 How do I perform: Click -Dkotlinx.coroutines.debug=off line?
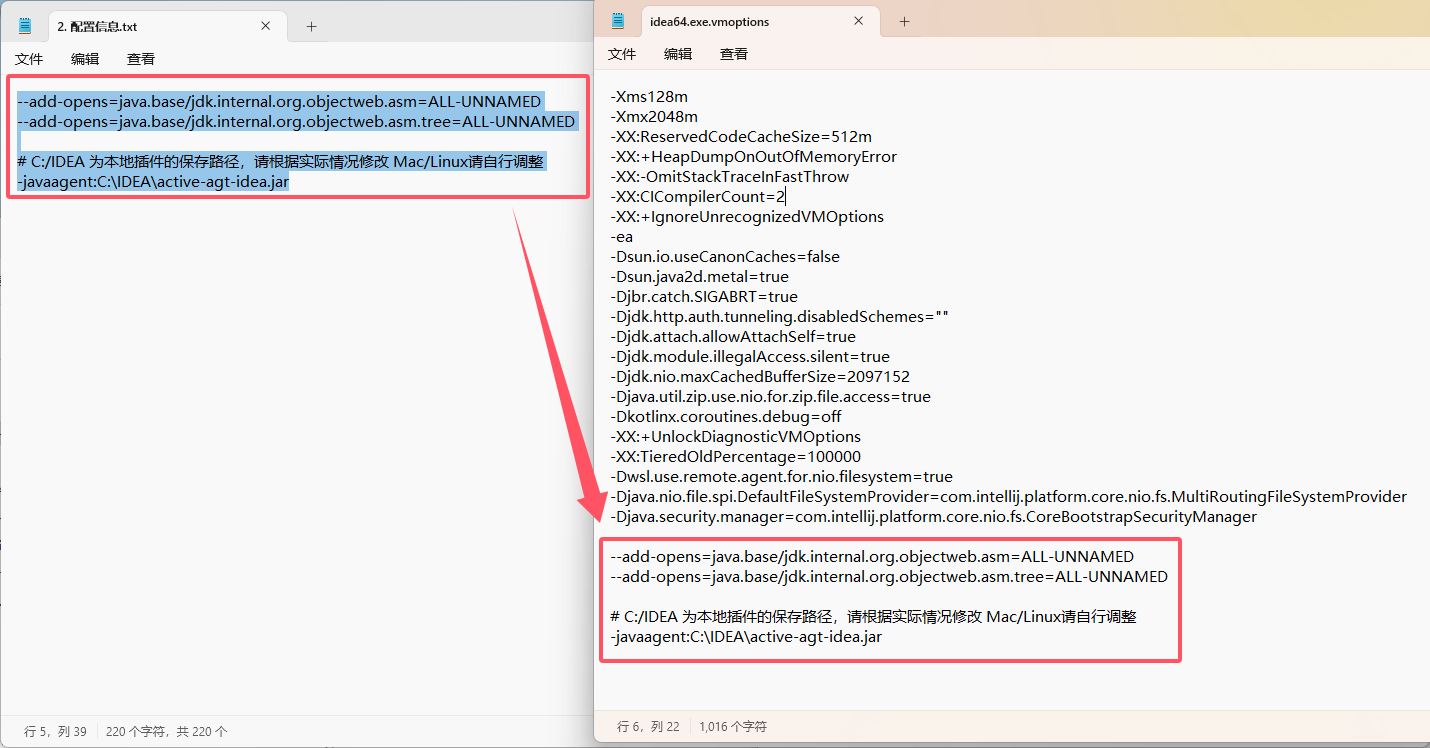point(726,417)
